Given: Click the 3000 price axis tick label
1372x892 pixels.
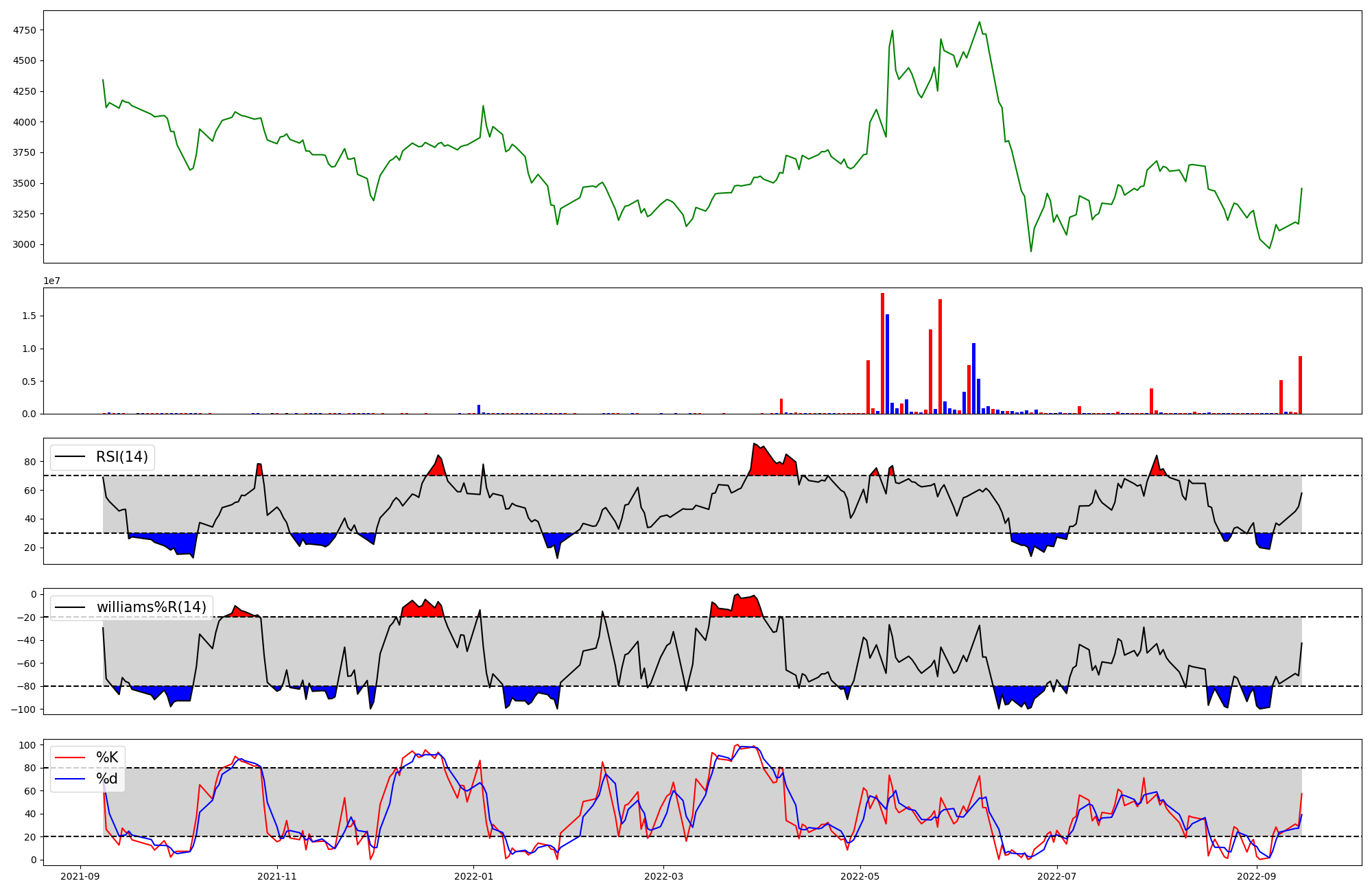Looking at the screenshot, I should pyautogui.click(x=24, y=244).
